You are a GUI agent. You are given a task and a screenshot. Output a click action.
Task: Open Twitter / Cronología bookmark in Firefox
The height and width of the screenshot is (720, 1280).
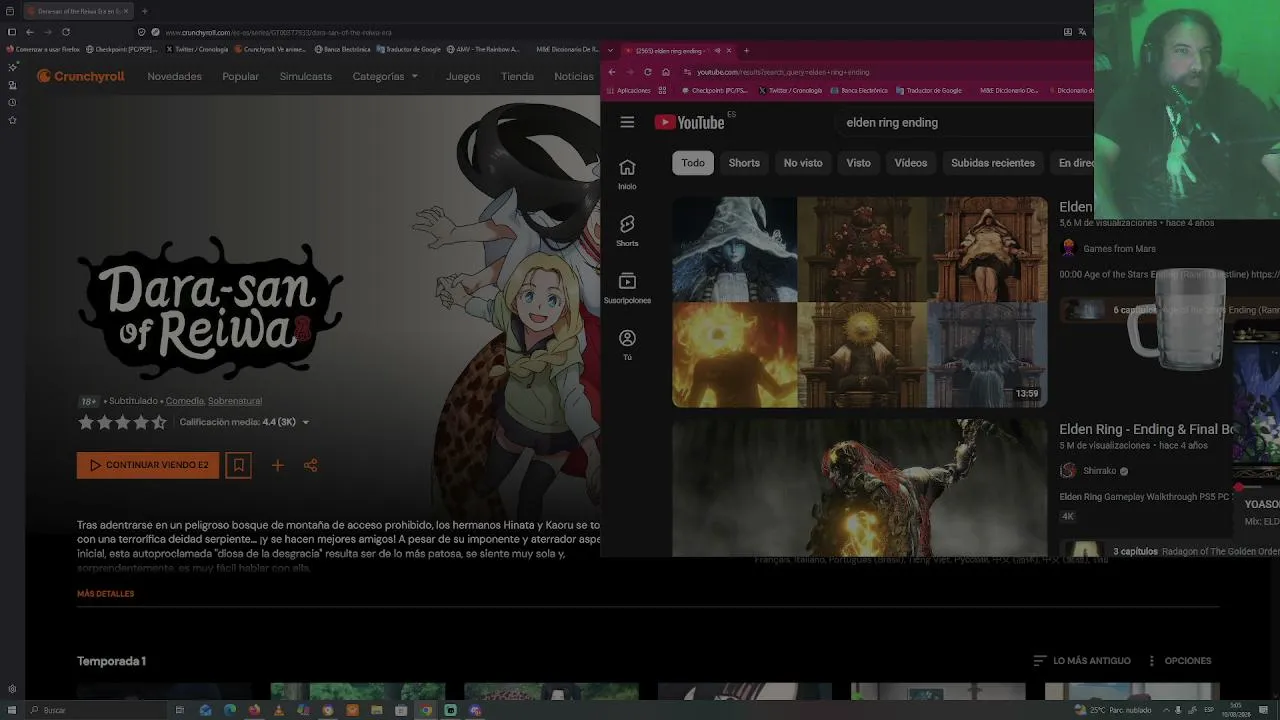197,49
